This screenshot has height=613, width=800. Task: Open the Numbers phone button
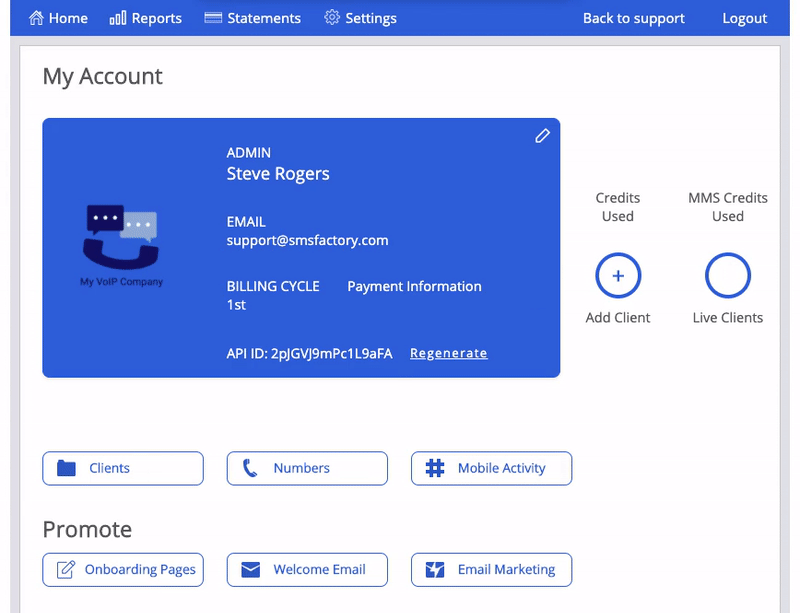307,468
